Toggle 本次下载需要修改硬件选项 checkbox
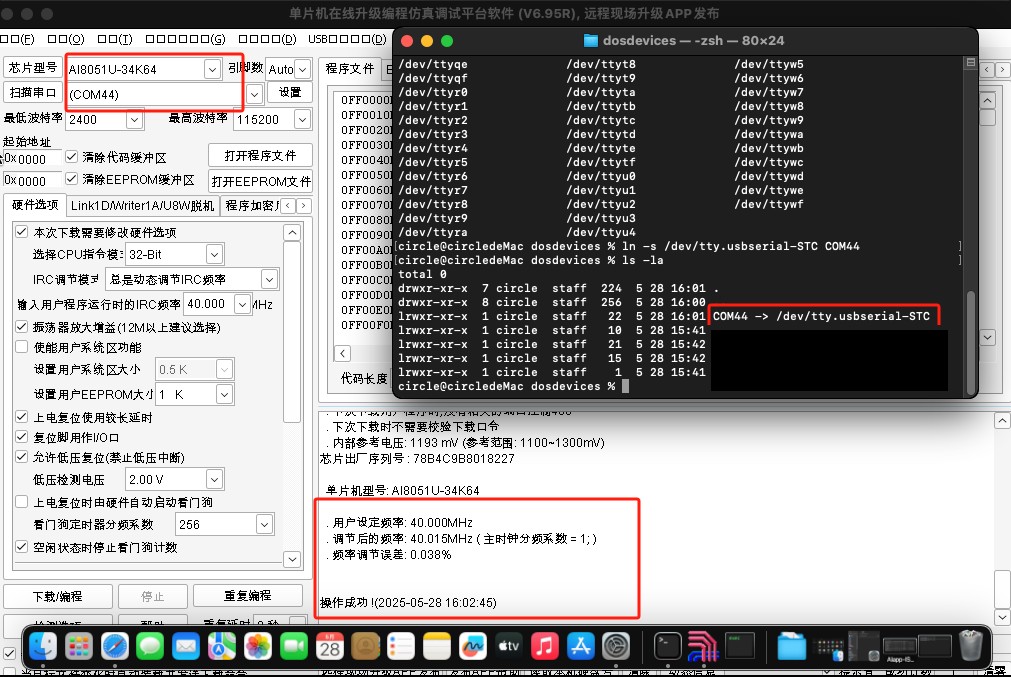This screenshot has height=677, width=1011. [22, 231]
